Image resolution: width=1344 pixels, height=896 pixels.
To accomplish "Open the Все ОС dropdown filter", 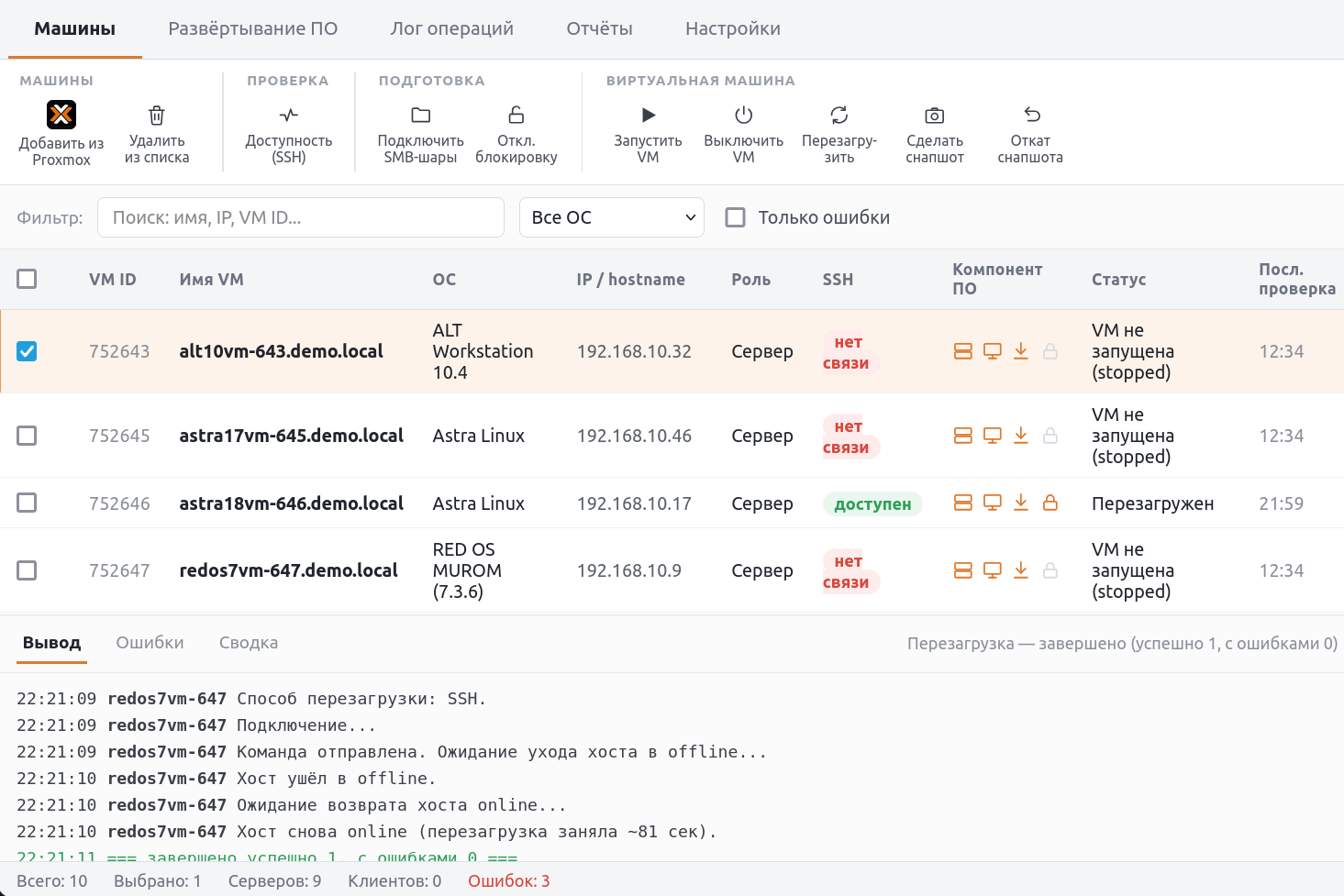I will pyautogui.click(x=612, y=217).
